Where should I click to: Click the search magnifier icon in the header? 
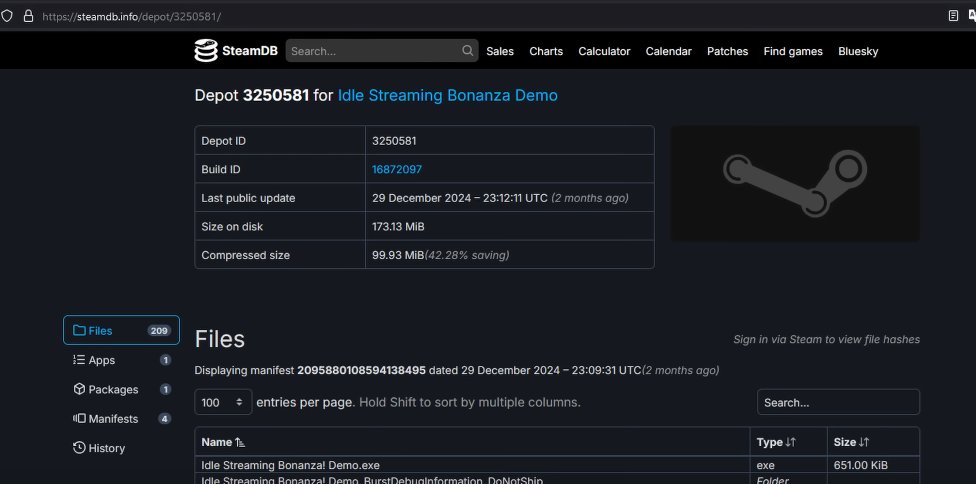467,51
